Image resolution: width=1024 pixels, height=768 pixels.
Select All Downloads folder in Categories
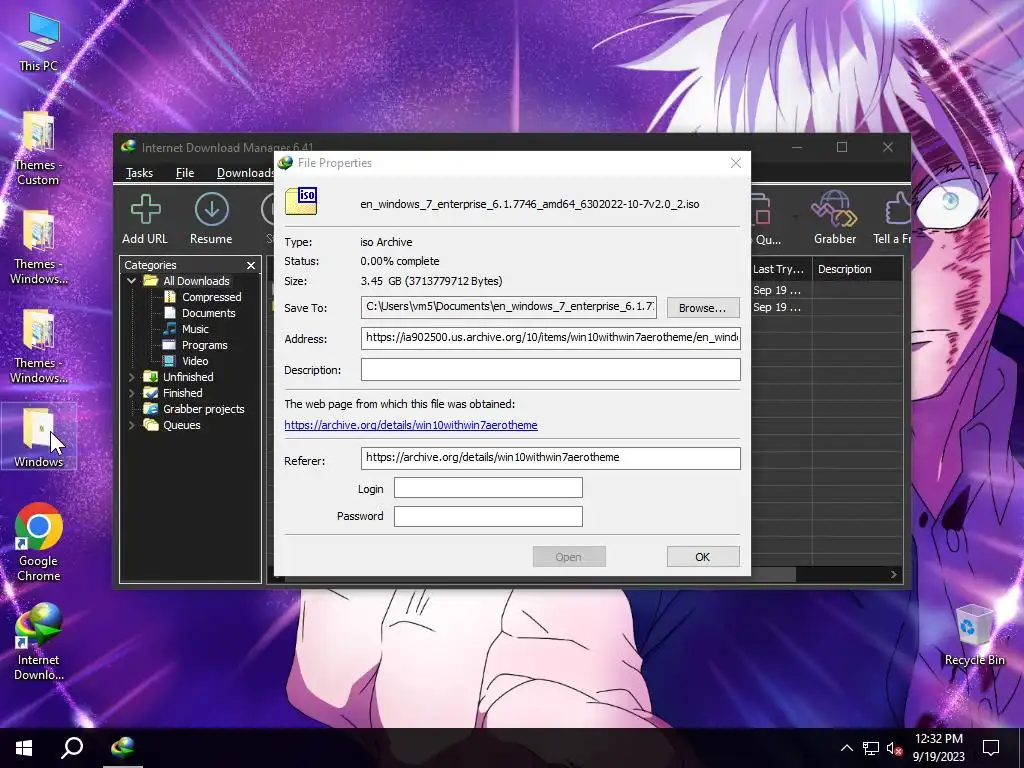(x=196, y=281)
